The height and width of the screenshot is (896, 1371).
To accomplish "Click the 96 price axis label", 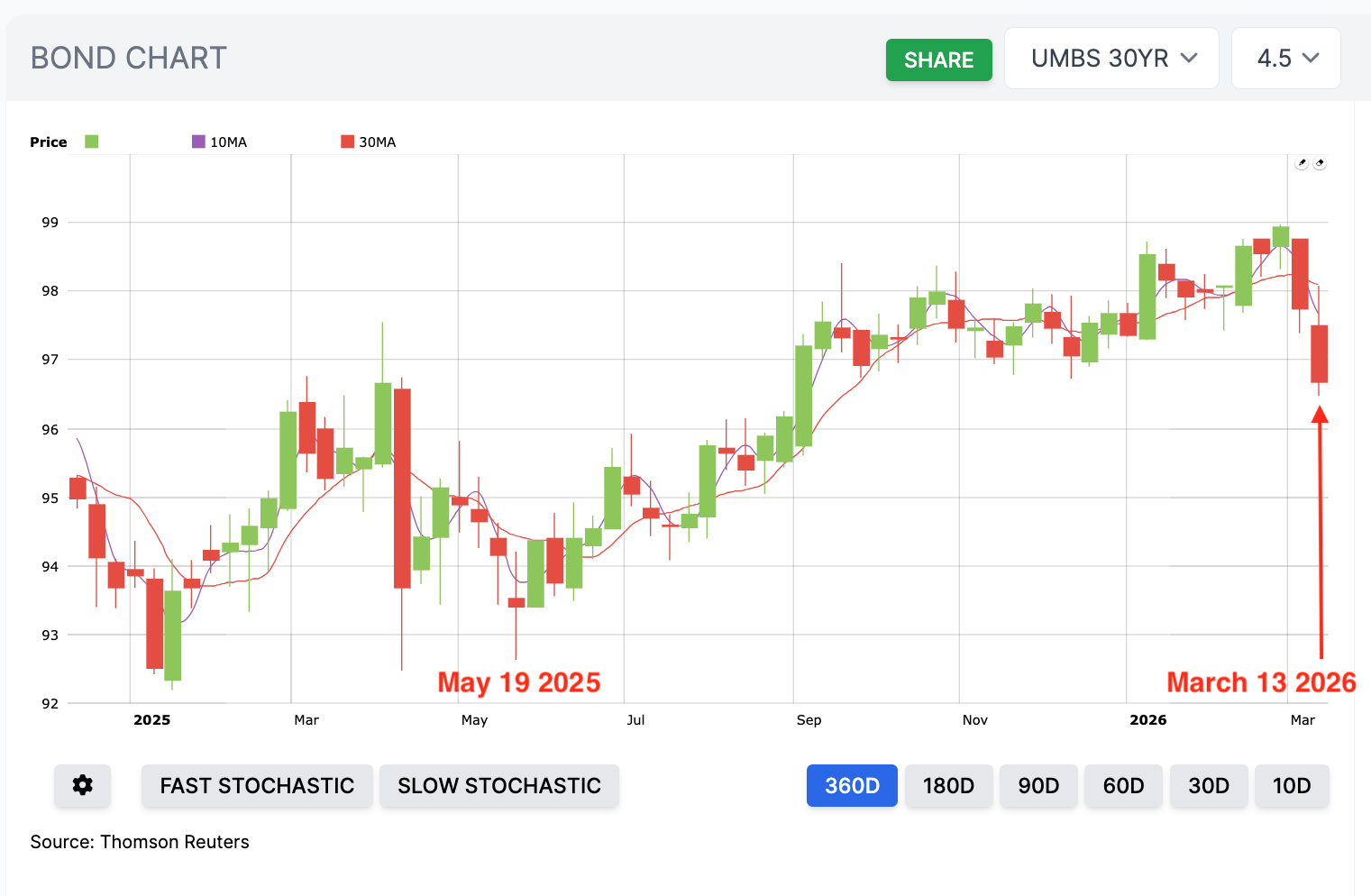I will 50,430.
